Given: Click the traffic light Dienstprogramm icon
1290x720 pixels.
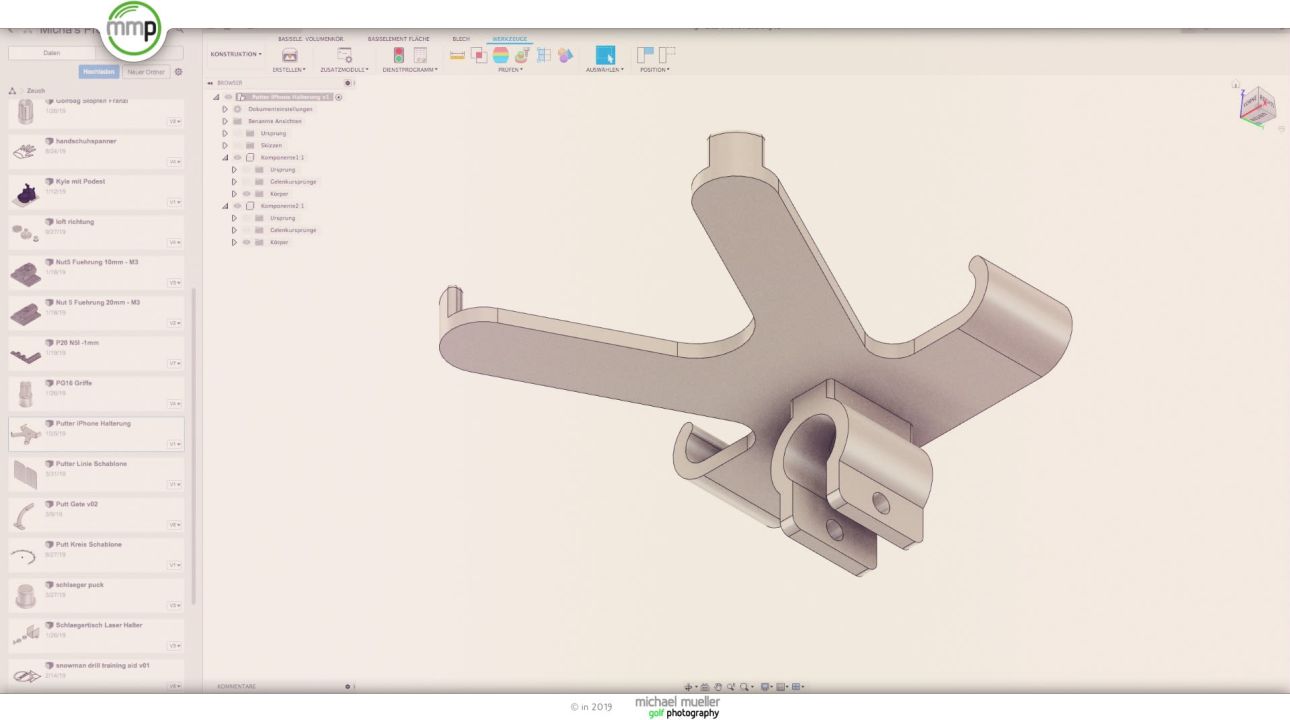Looking at the screenshot, I should (x=398, y=55).
